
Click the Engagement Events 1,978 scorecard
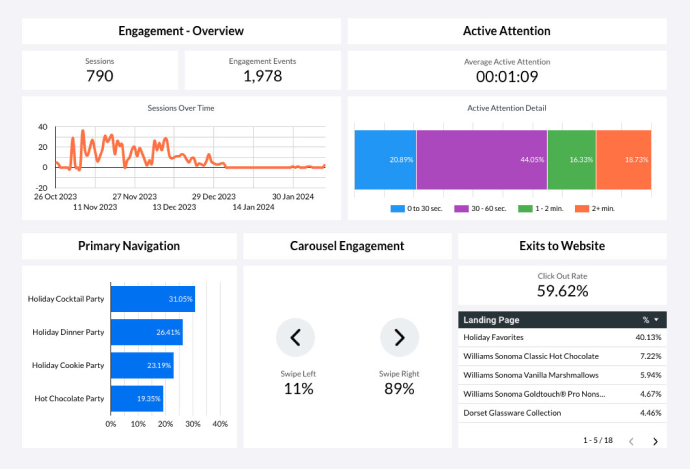[x=262, y=70]
